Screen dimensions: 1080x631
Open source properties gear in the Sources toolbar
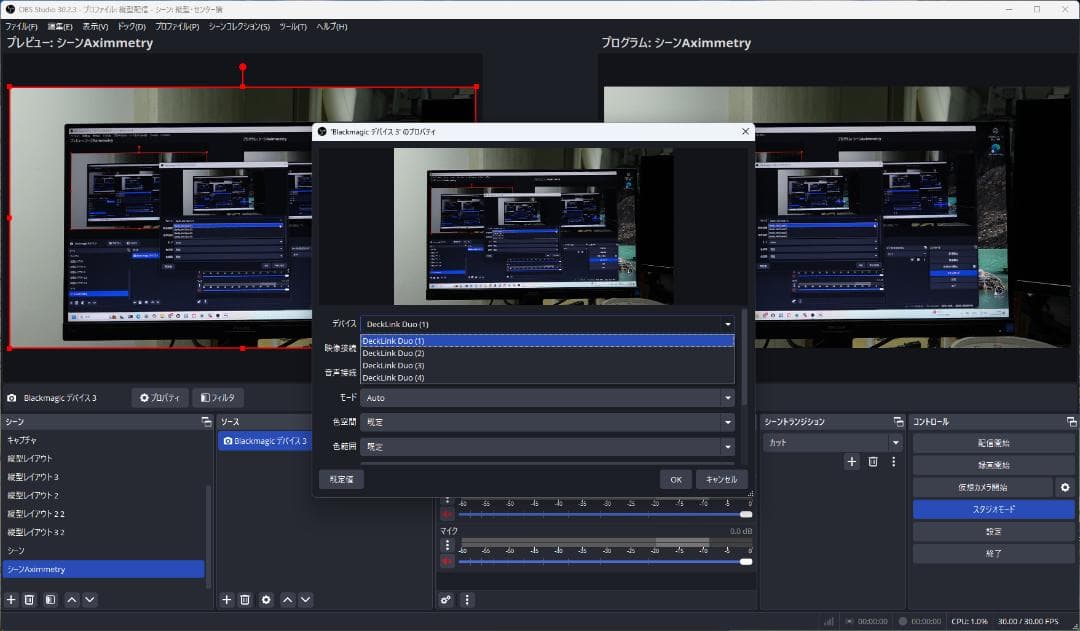click(x=266, y=600)
